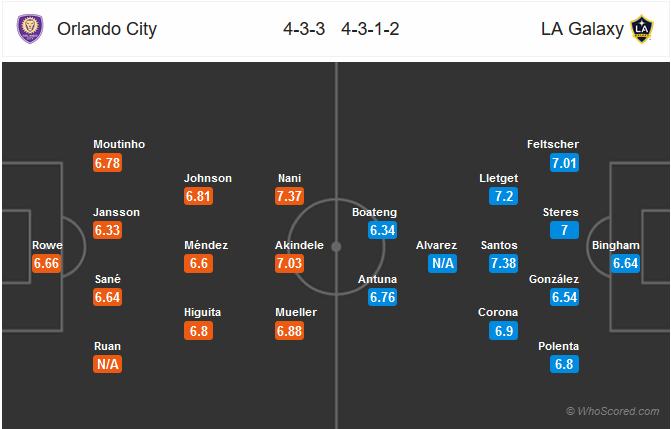Select Rowe's 6.66 goalkeeper rating
Screen dimensions: 671x429
tap(46, 263)
